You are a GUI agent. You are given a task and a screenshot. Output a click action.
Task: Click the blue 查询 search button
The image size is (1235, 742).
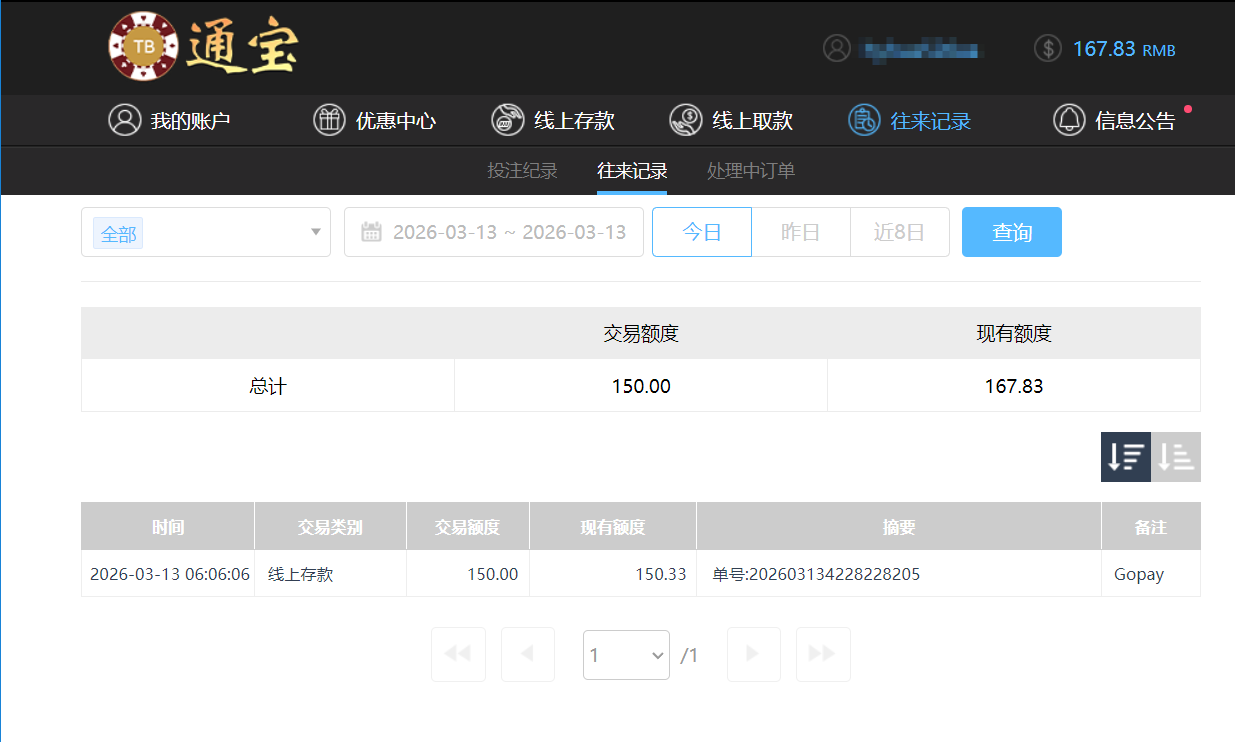1011,232
